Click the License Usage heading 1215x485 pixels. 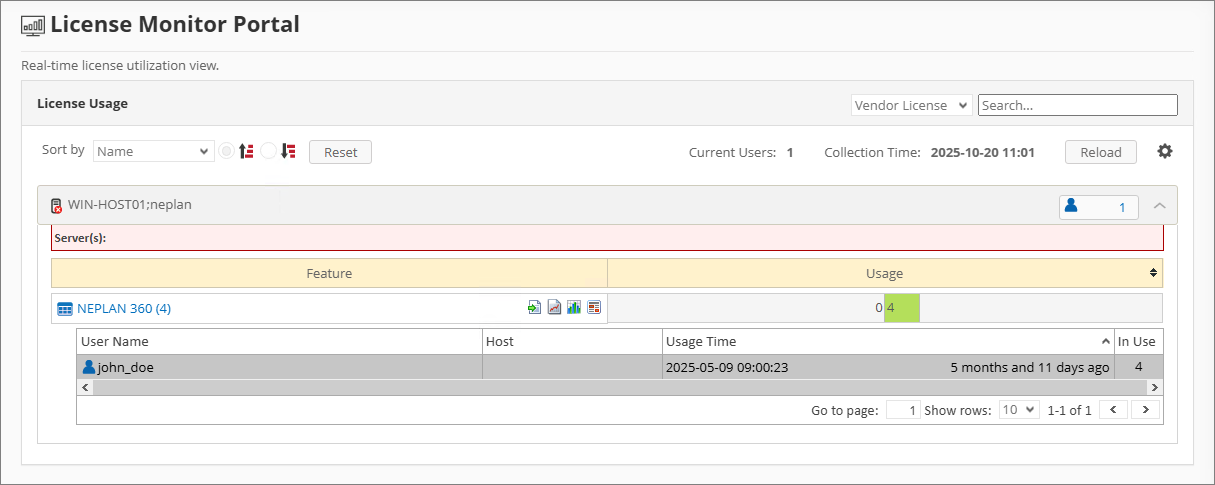(x=82, y=103)
